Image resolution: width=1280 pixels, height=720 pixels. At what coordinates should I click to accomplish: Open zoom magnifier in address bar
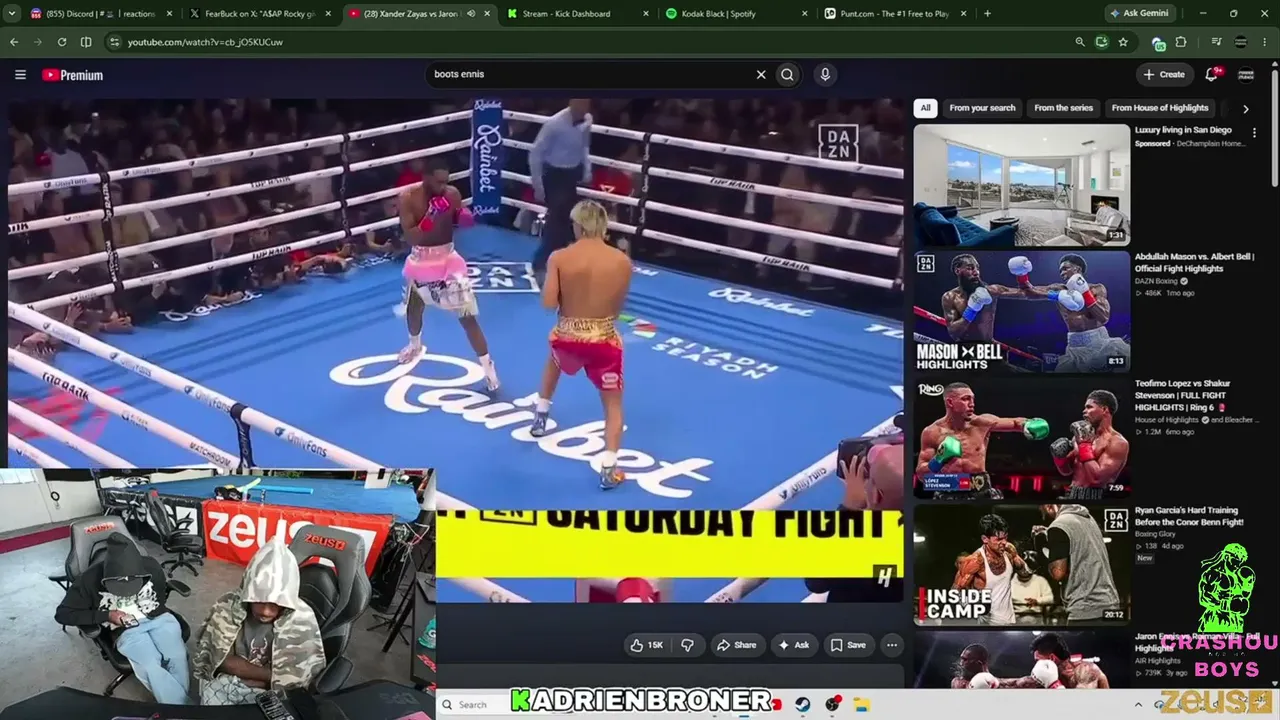[1079, 42]
